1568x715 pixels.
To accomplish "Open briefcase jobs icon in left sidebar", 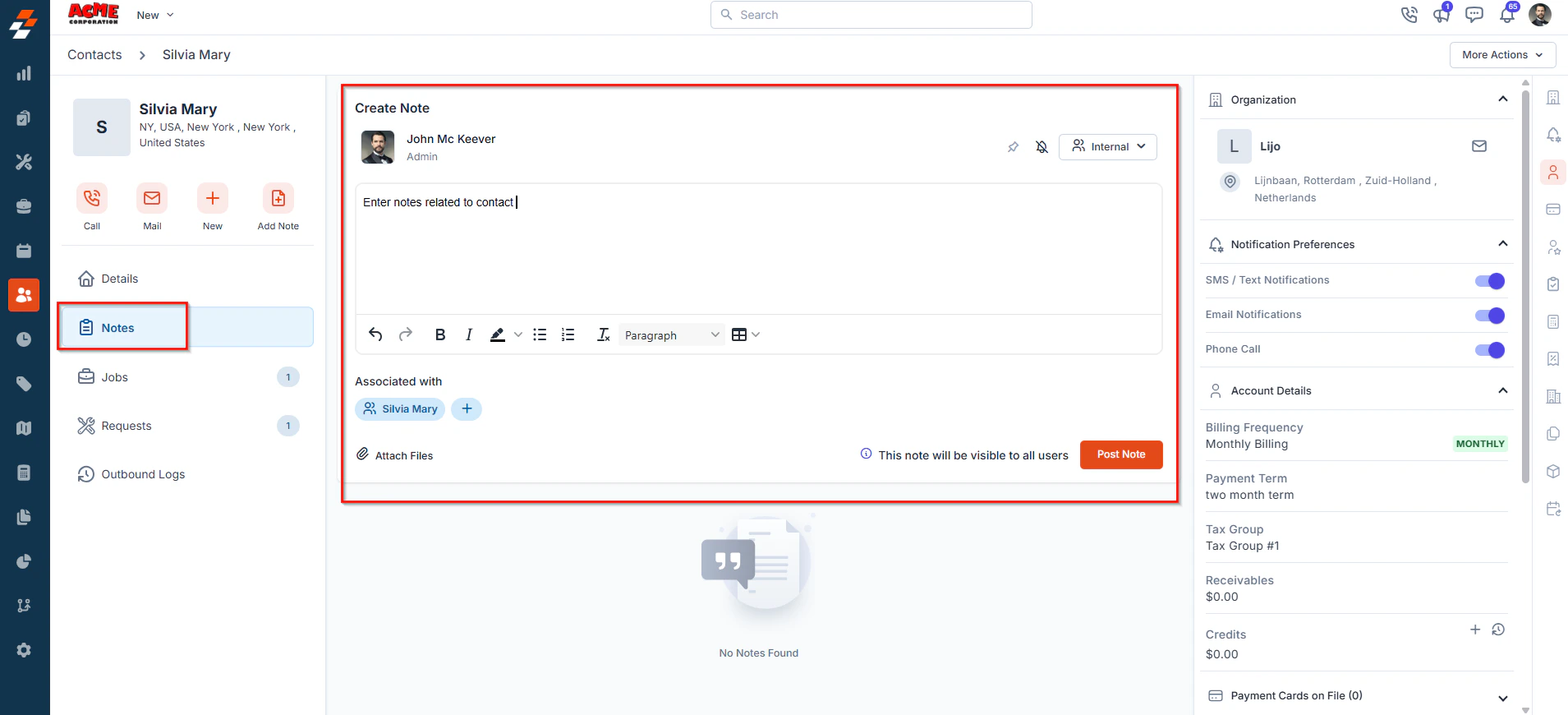I will click(24, 206).
